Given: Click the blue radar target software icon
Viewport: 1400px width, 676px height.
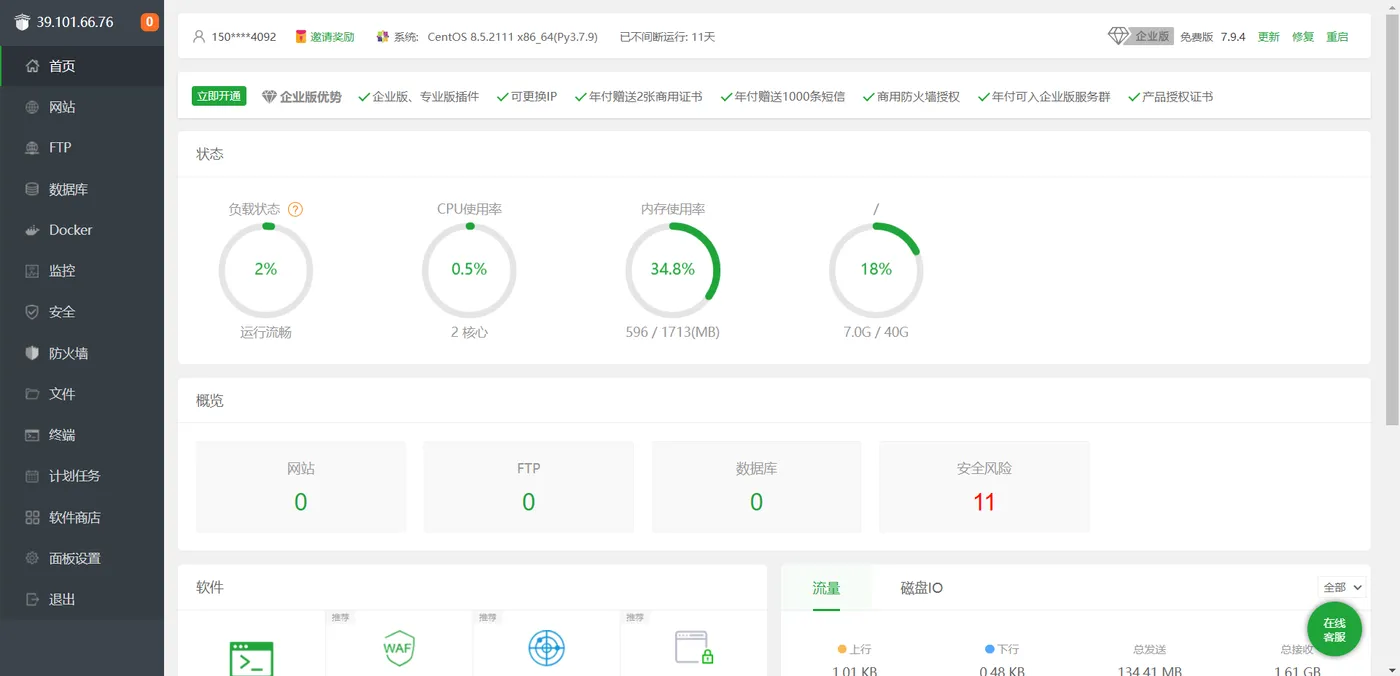Looking at the screenshot, I should click(546, 648).
